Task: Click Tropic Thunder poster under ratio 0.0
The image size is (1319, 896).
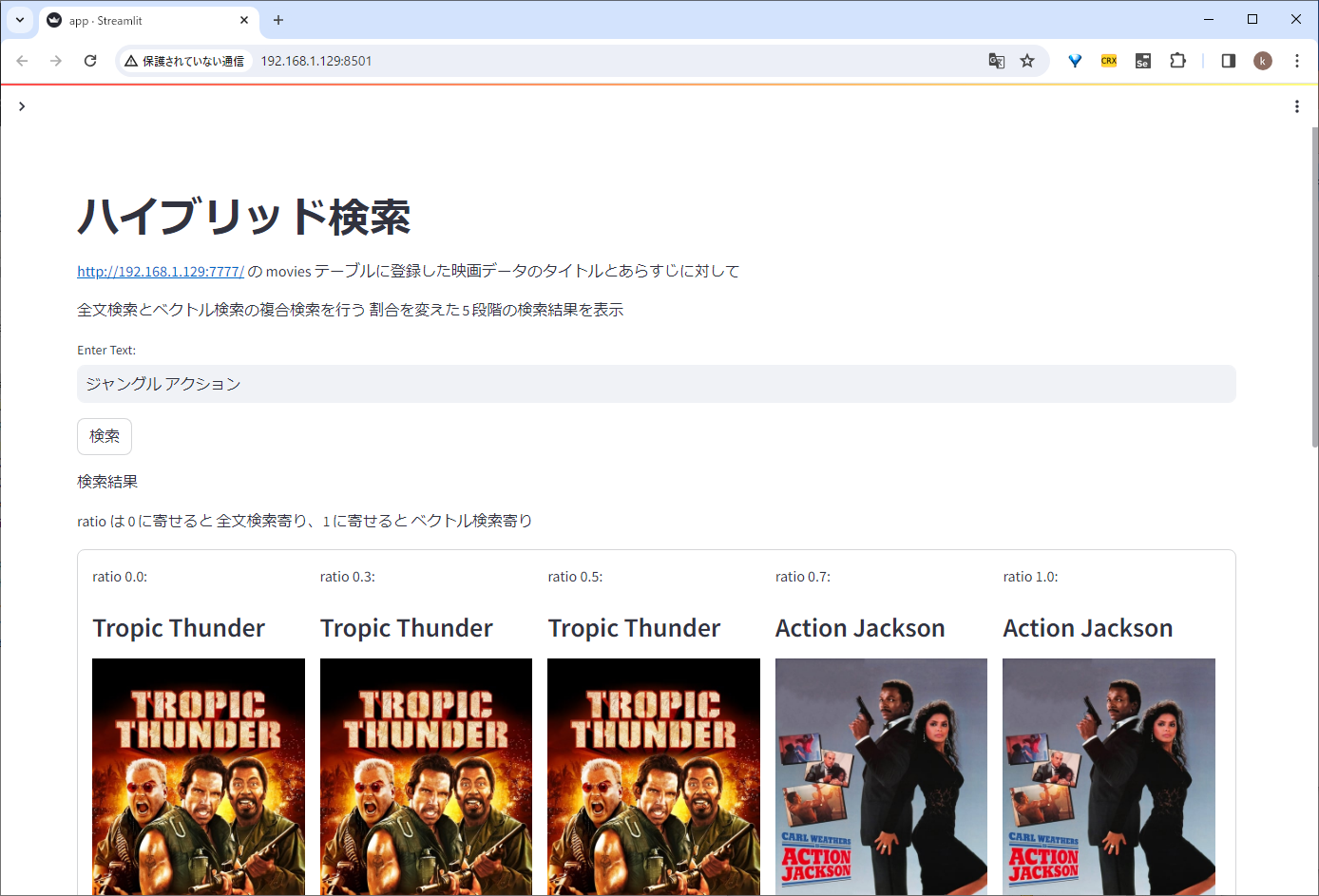Action: [199, 776]
